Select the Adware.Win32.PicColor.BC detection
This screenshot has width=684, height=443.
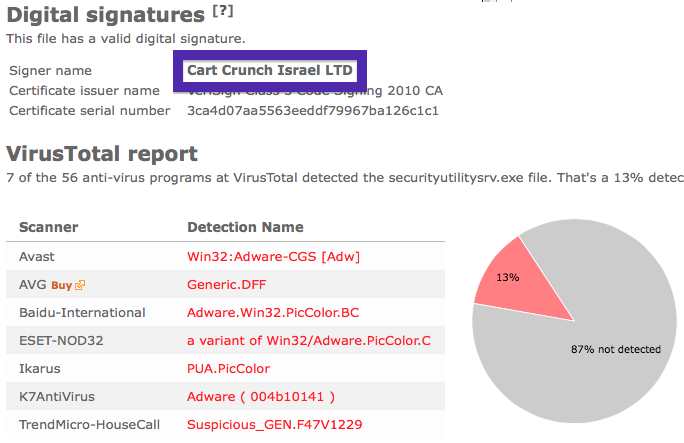coord(273,313)
